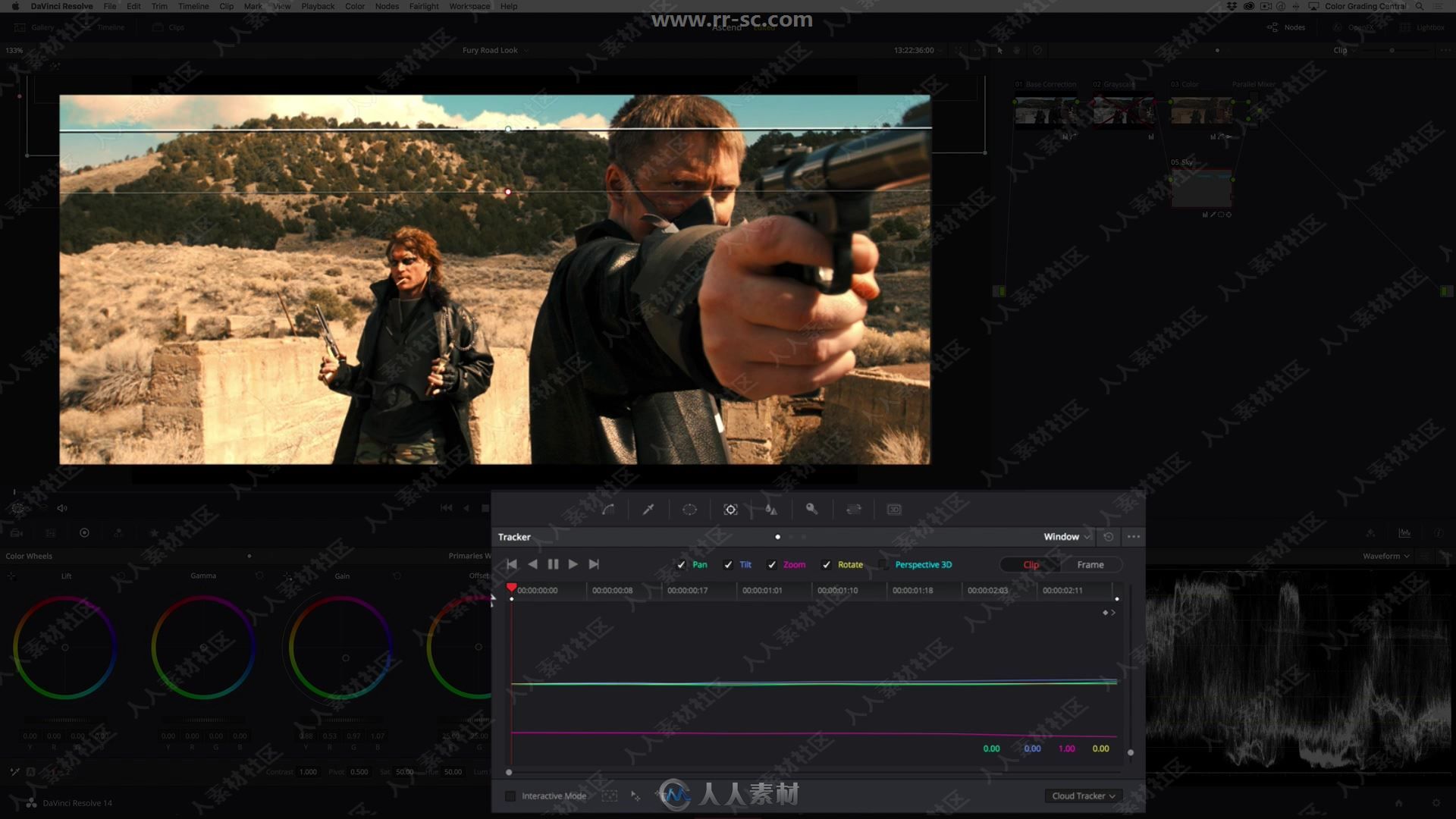Track one frame in reverse
Screen dimensions: 1456x819
point(532,564)
